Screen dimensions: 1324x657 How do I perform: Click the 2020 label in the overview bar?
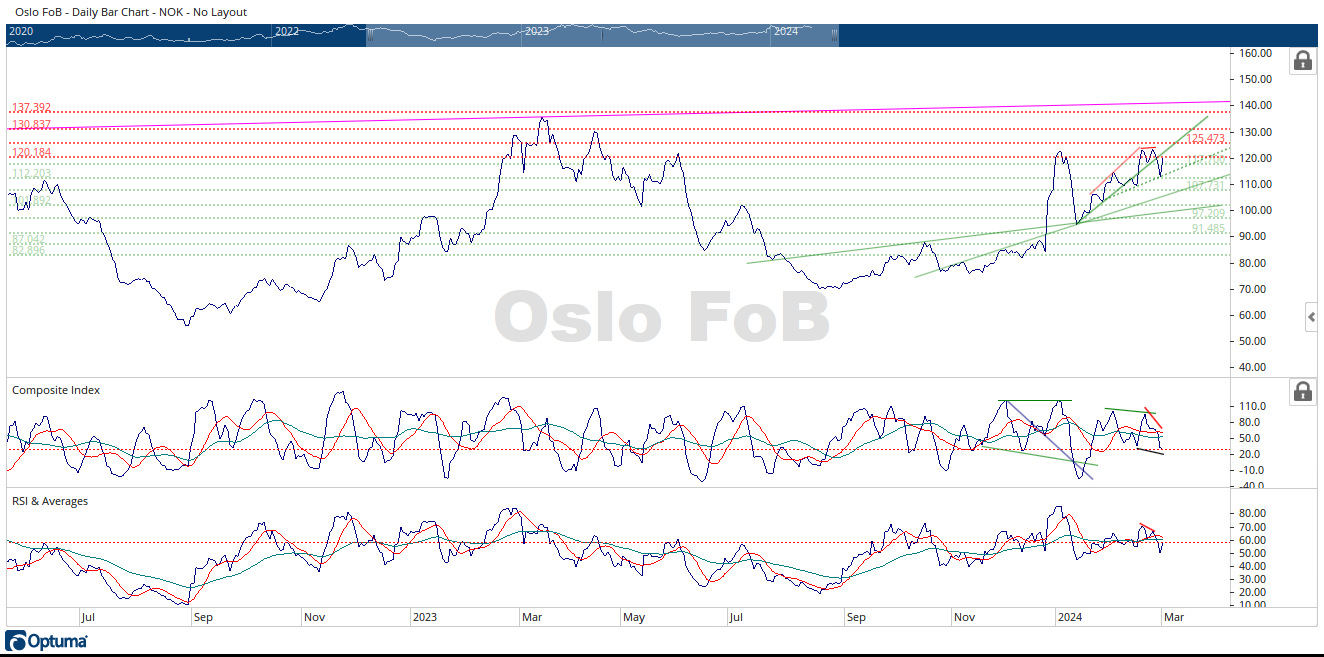(21, 32)
